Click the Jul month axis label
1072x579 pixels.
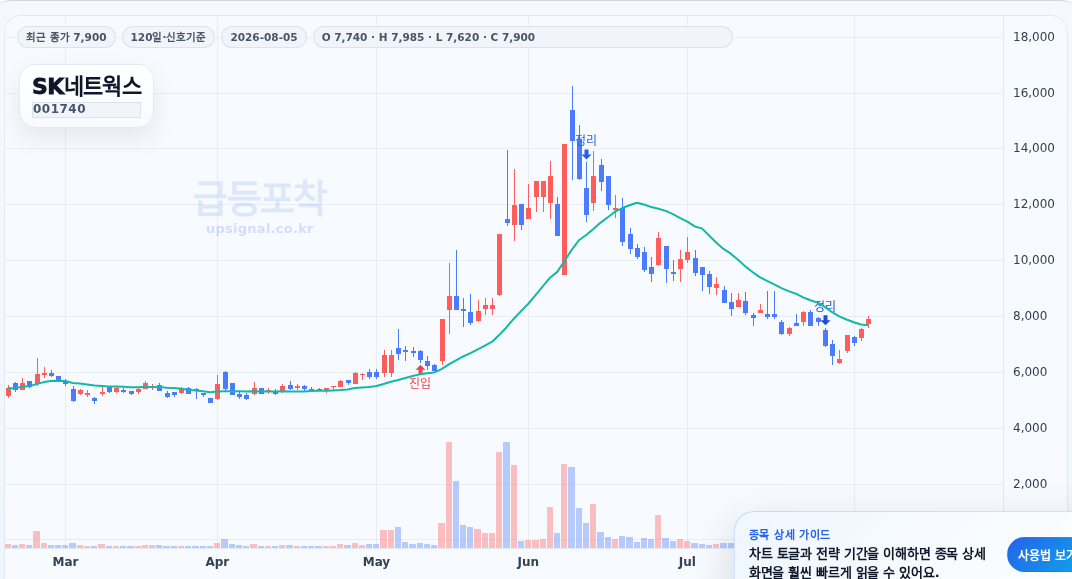686,562
